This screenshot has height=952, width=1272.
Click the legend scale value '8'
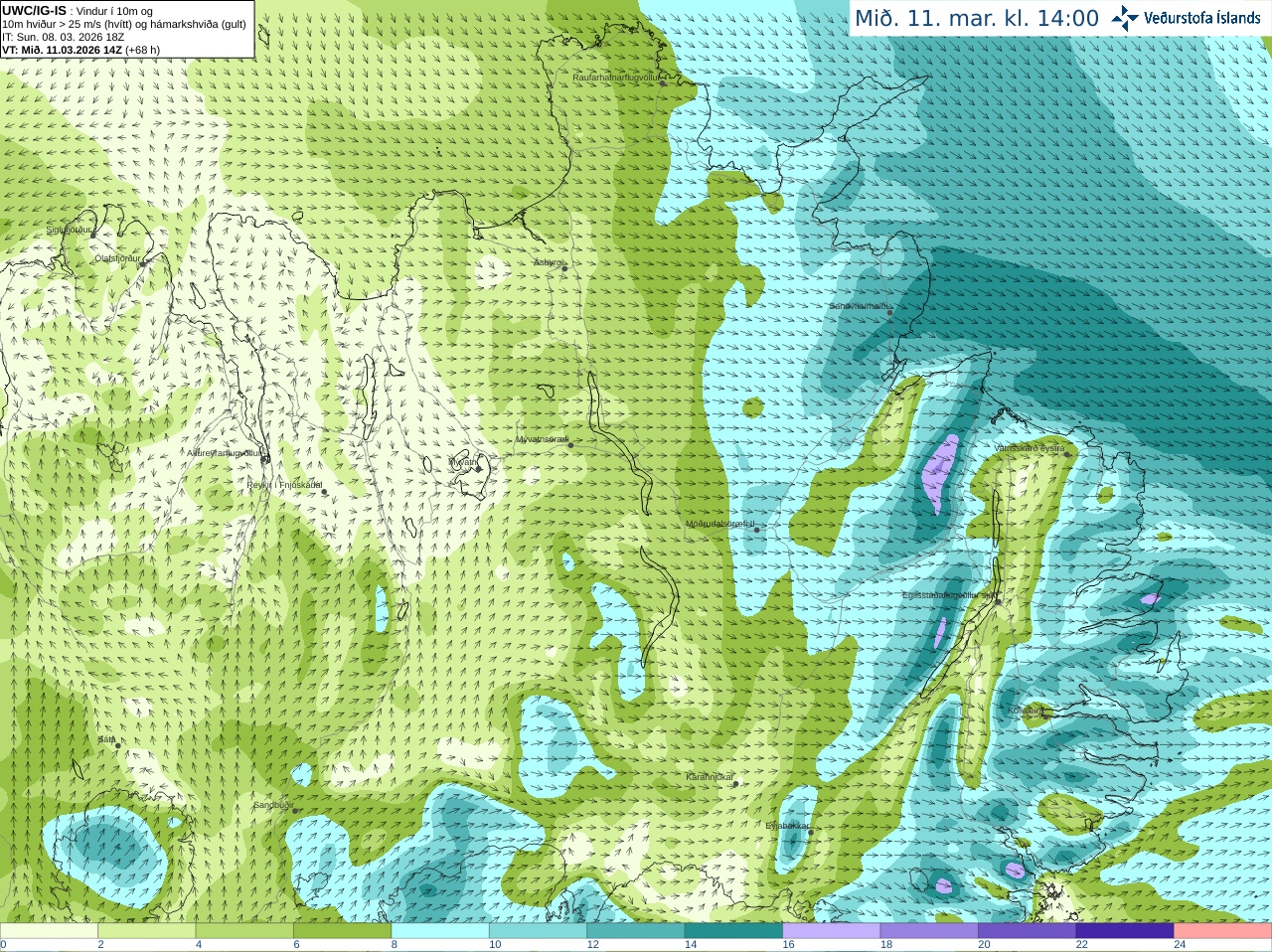395,945
